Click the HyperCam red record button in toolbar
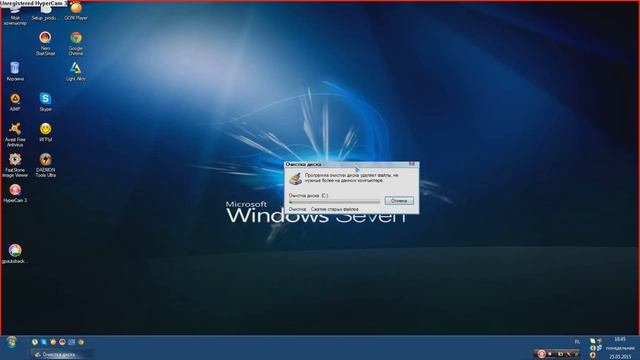This screenshot has width=640, height=360. [542, 354]
